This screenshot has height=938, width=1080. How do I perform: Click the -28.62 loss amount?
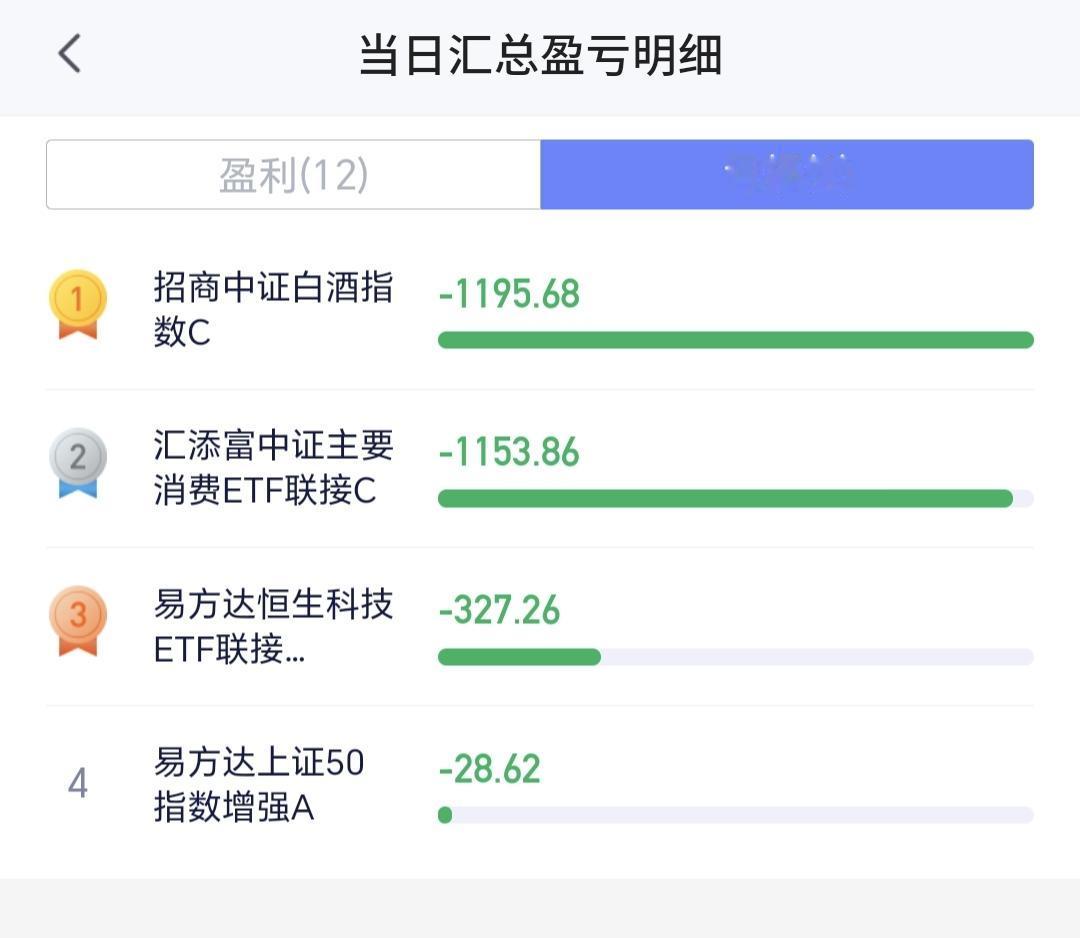point(490,769)
